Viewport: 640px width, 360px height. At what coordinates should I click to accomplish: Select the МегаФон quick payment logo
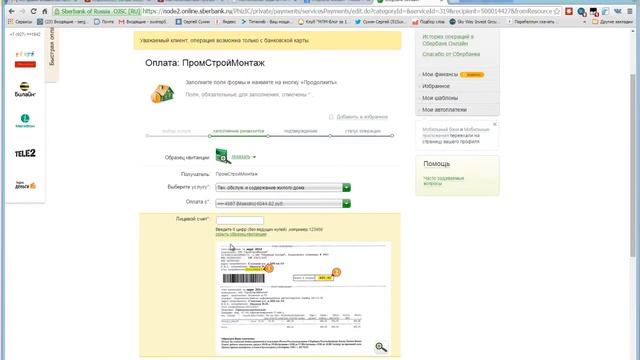pos(25,121)
